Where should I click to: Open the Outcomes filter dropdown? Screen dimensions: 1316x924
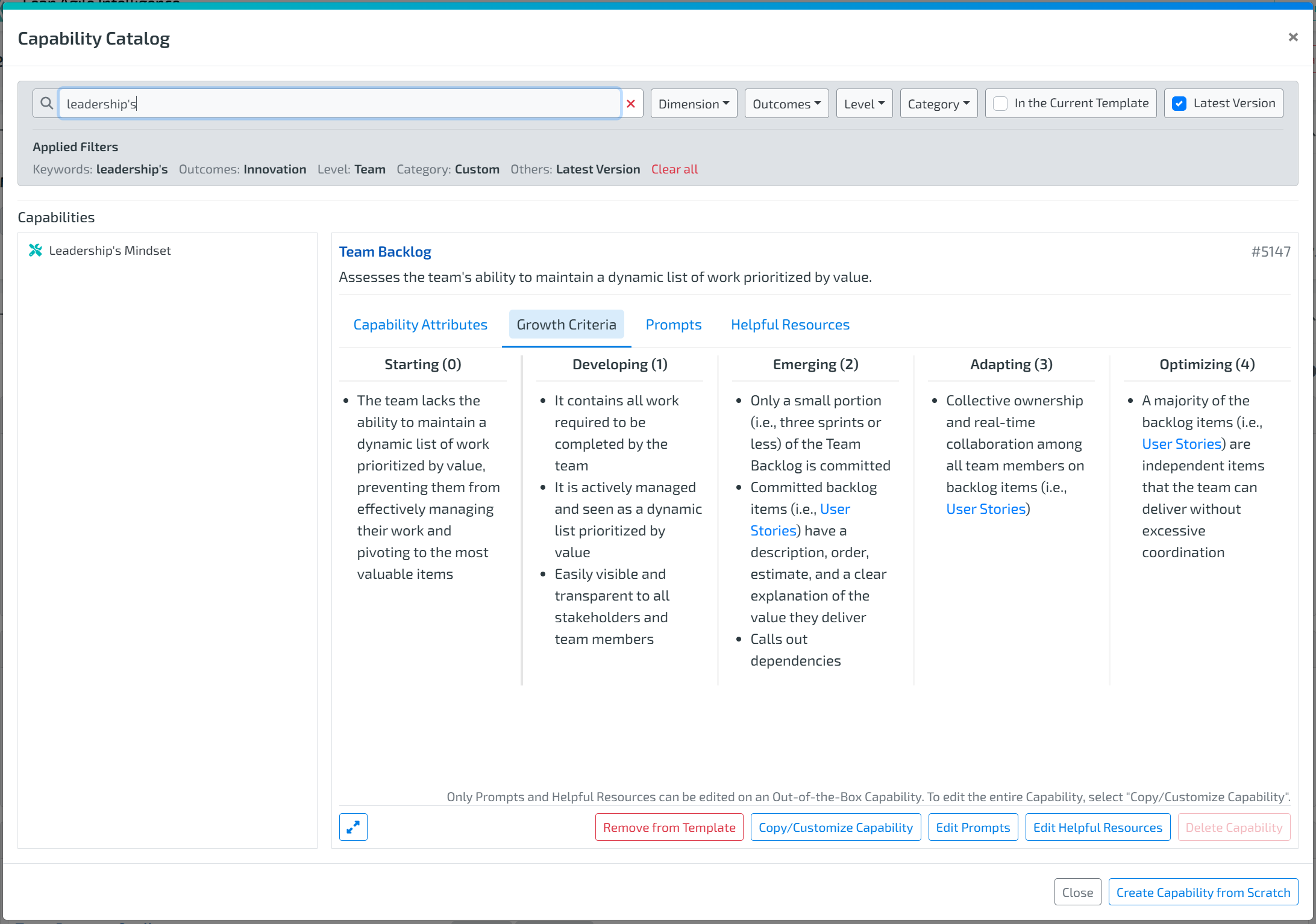tap(786, 104)
